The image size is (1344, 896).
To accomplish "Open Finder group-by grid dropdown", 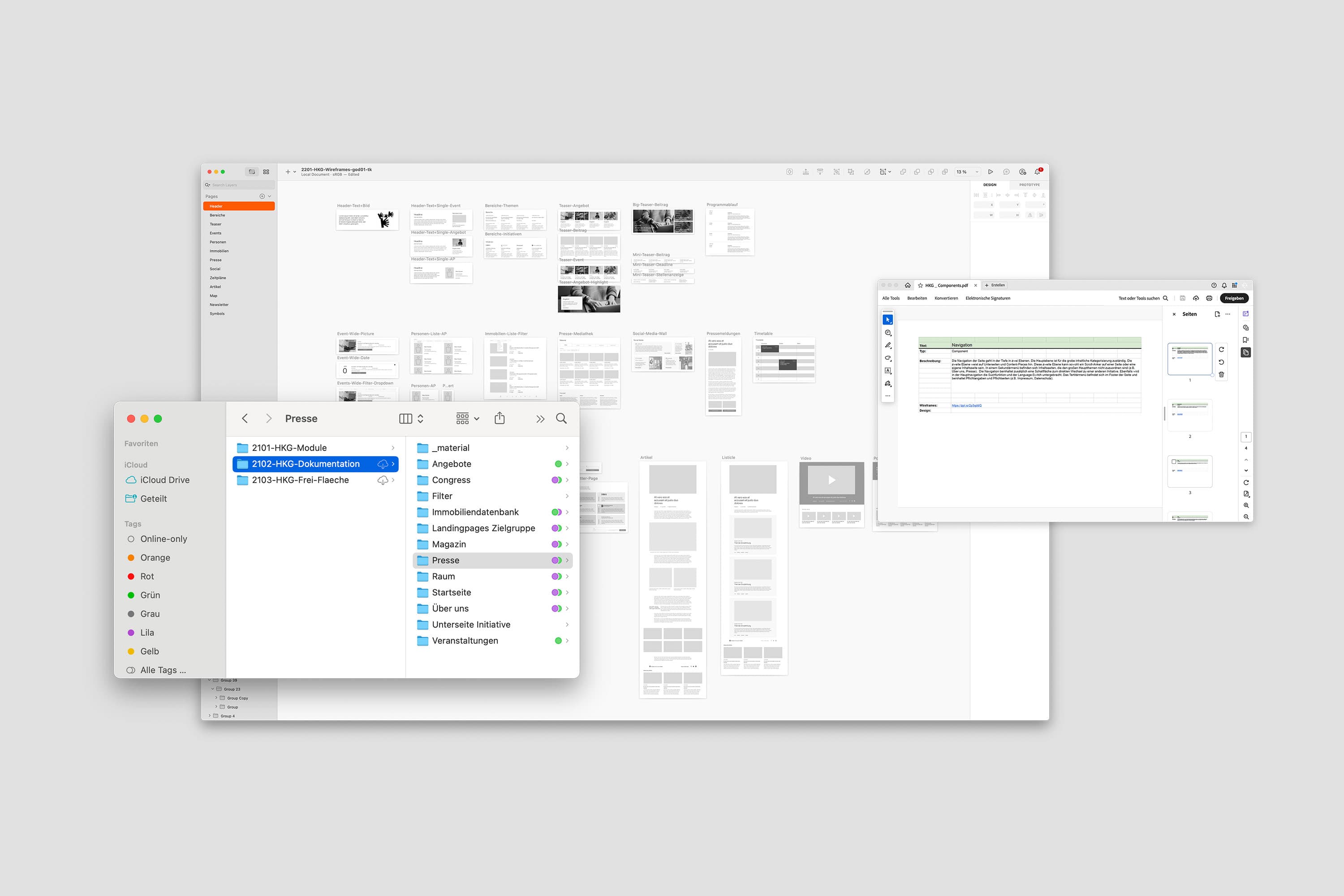I will (x=467, y=418).
